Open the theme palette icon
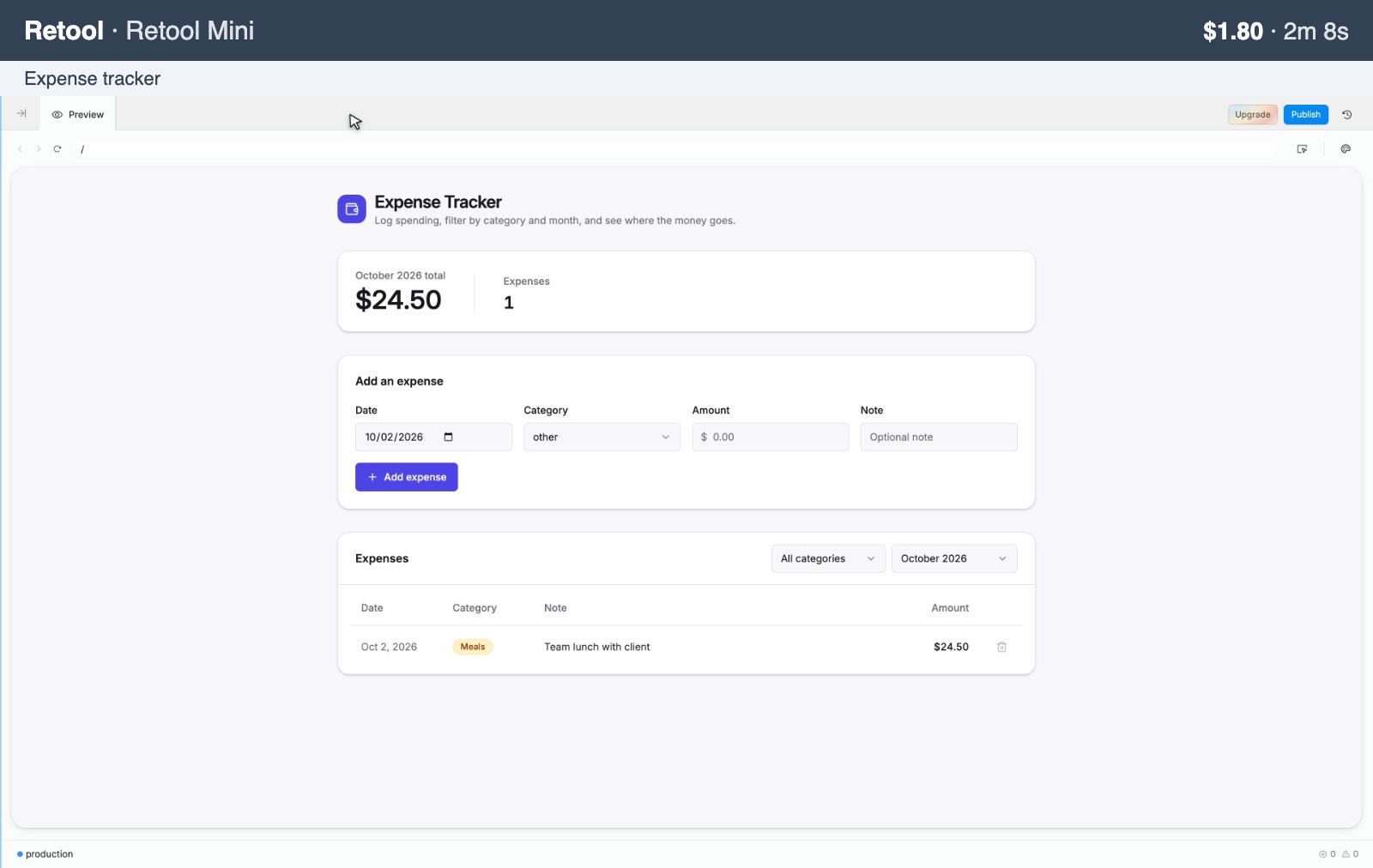Screen dimensions: 1373x868 click(x=1346, y=149)
